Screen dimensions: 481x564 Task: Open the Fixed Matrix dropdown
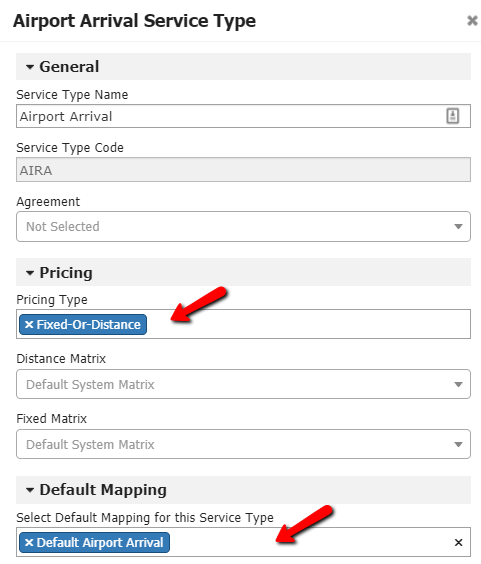(243, 444)
